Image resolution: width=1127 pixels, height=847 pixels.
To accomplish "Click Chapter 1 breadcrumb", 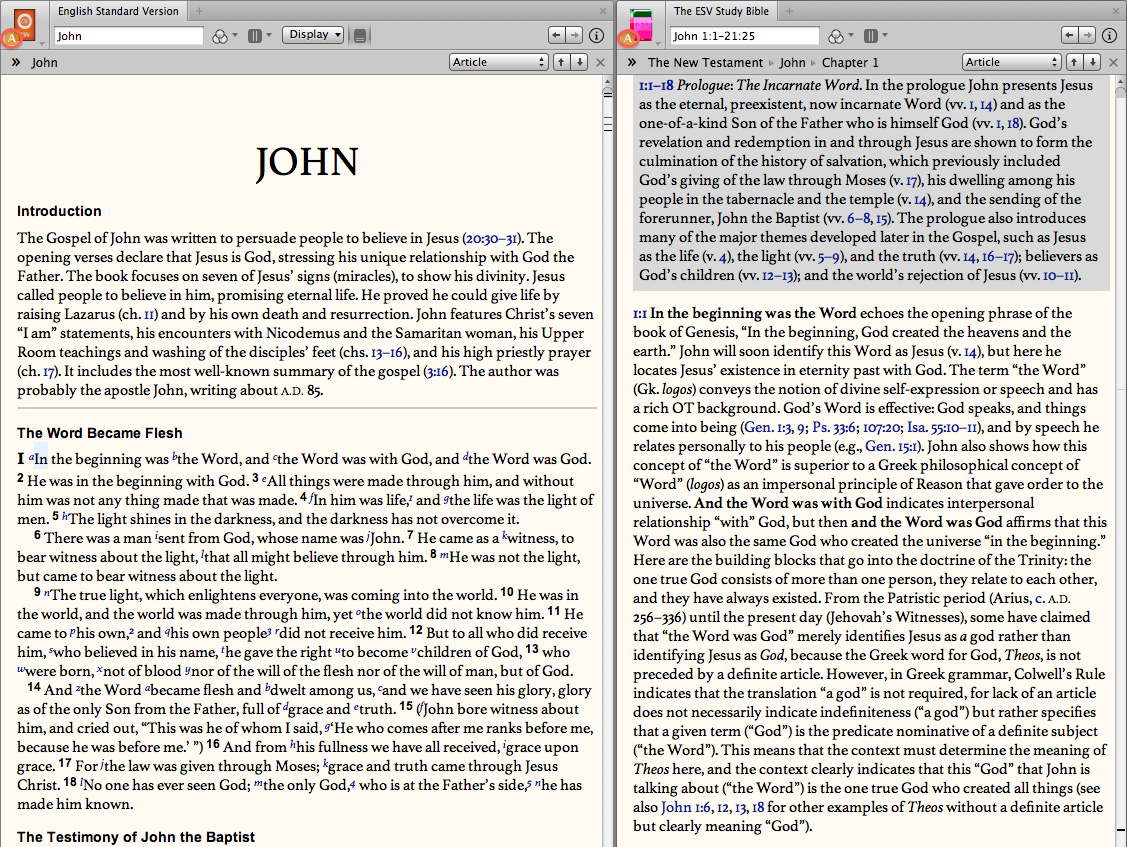I will [850, 63].
